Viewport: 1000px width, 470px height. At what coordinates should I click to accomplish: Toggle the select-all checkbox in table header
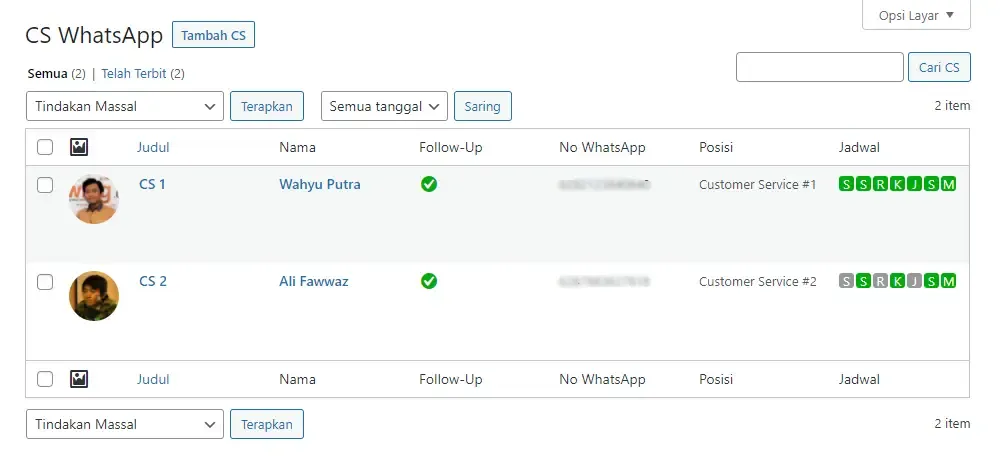coord(45,147)
